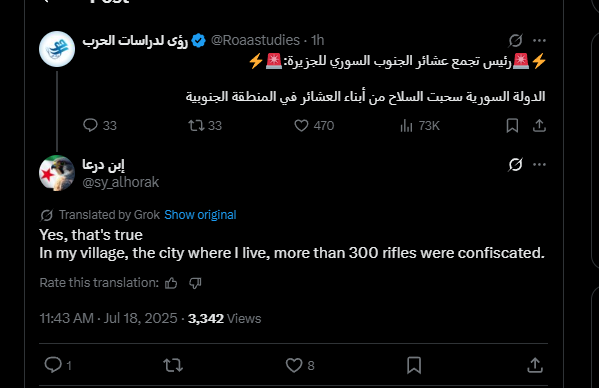Rate translation with thumbs down
Screen dimensions: 599x388
[x=195, y=283]
